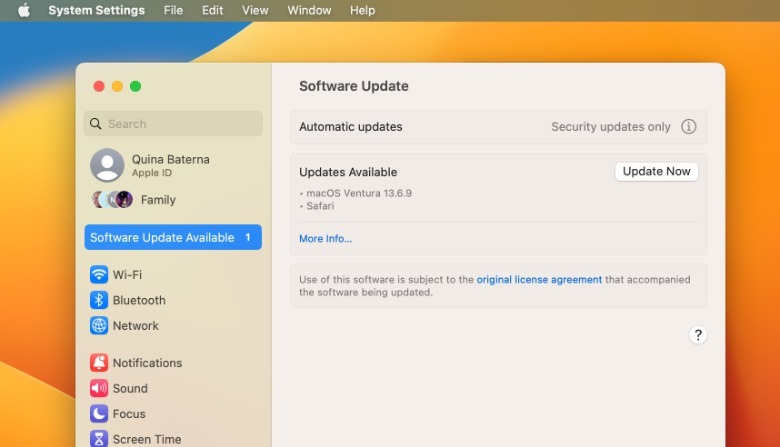Click the magnifying glass search icon
This screenshot has width=780, height=447.
(x=96, y=123)
